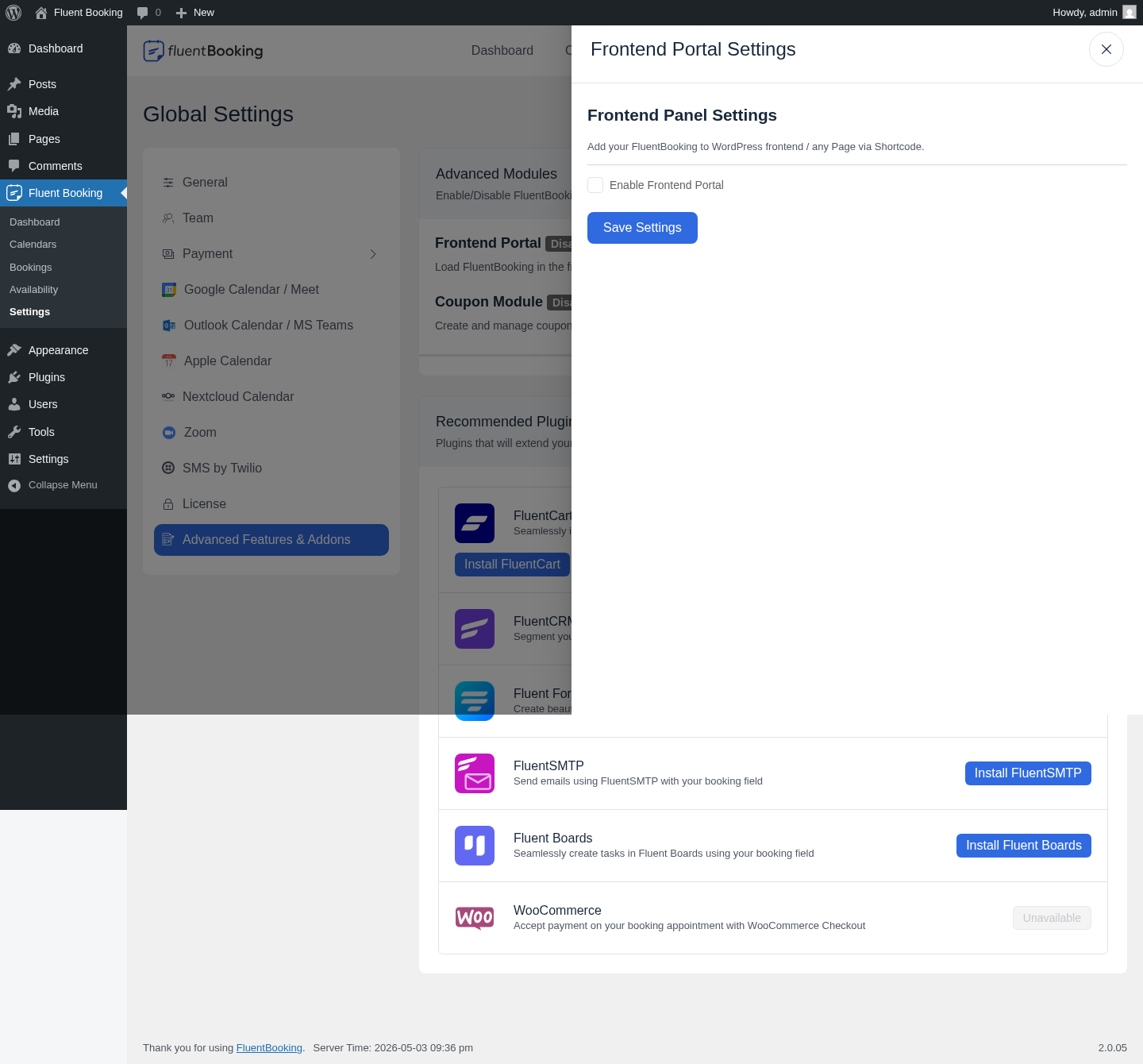The width and height of the screenshot is (1143, 1064).
Task: Open the General settings tab
Action: point(271,183)
